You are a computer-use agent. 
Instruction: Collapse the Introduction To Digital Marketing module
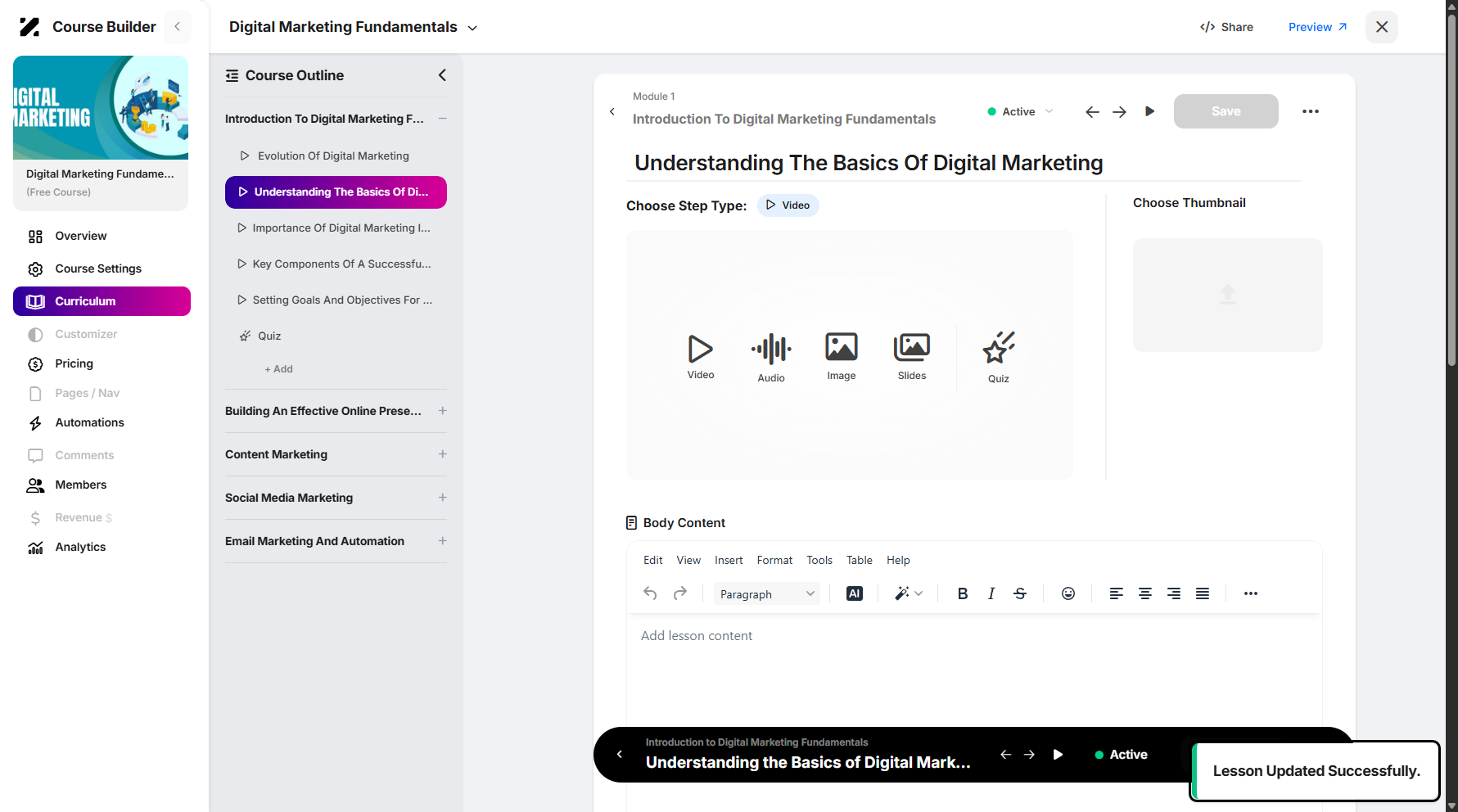tap(442, 119)
